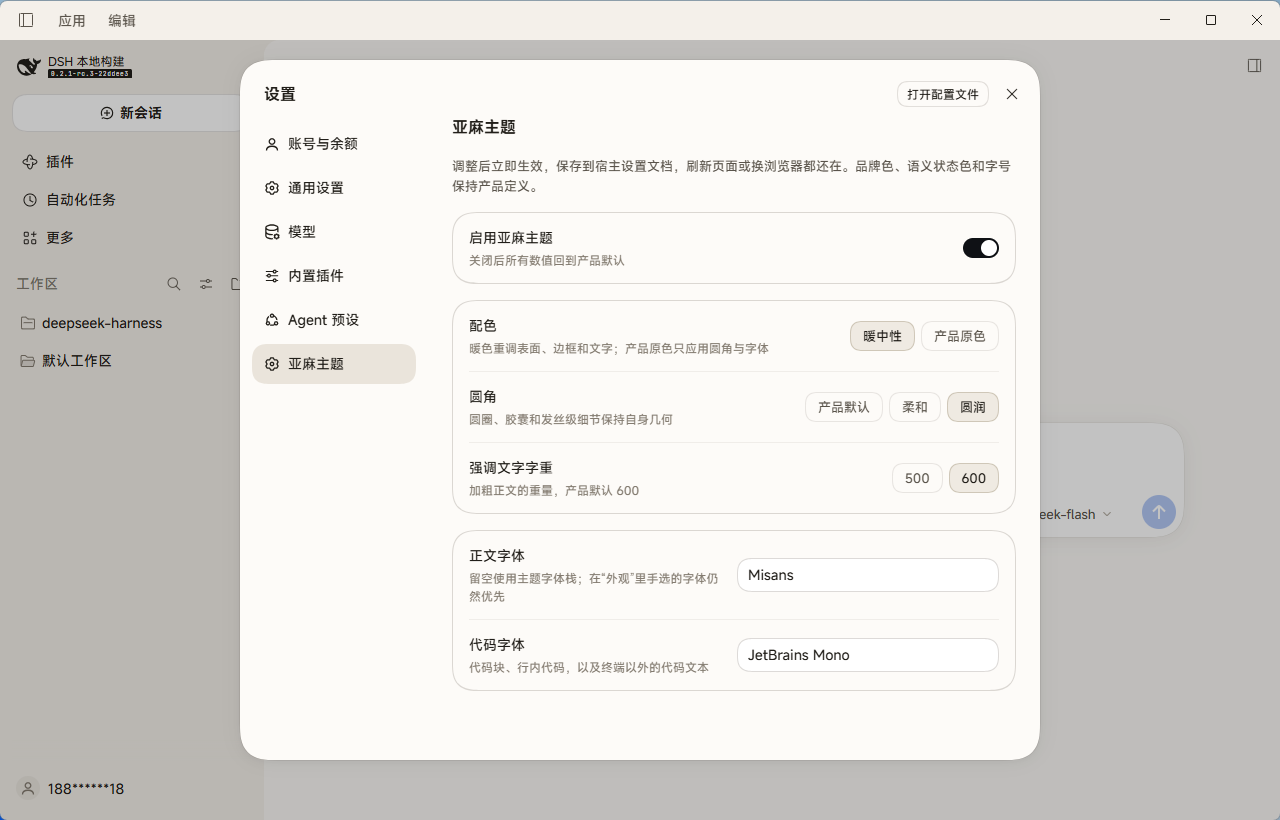Choose 圆润 corner radius
Image resolution: width=1280 pixels, height=820 pixels.
pyautogui.click(x=973, y=407)
